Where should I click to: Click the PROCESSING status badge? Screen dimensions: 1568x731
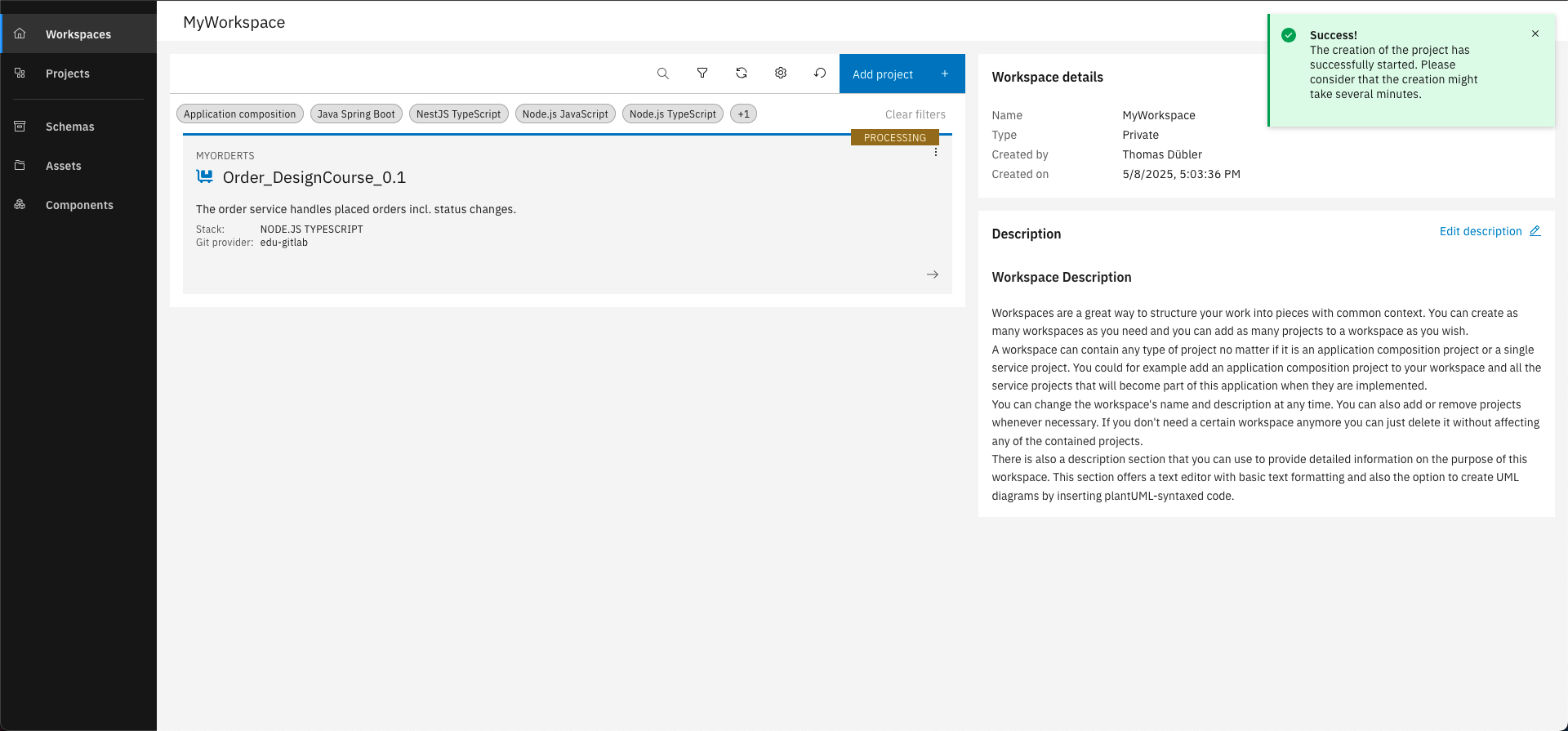pyautogui.click(x=895, y=137)
